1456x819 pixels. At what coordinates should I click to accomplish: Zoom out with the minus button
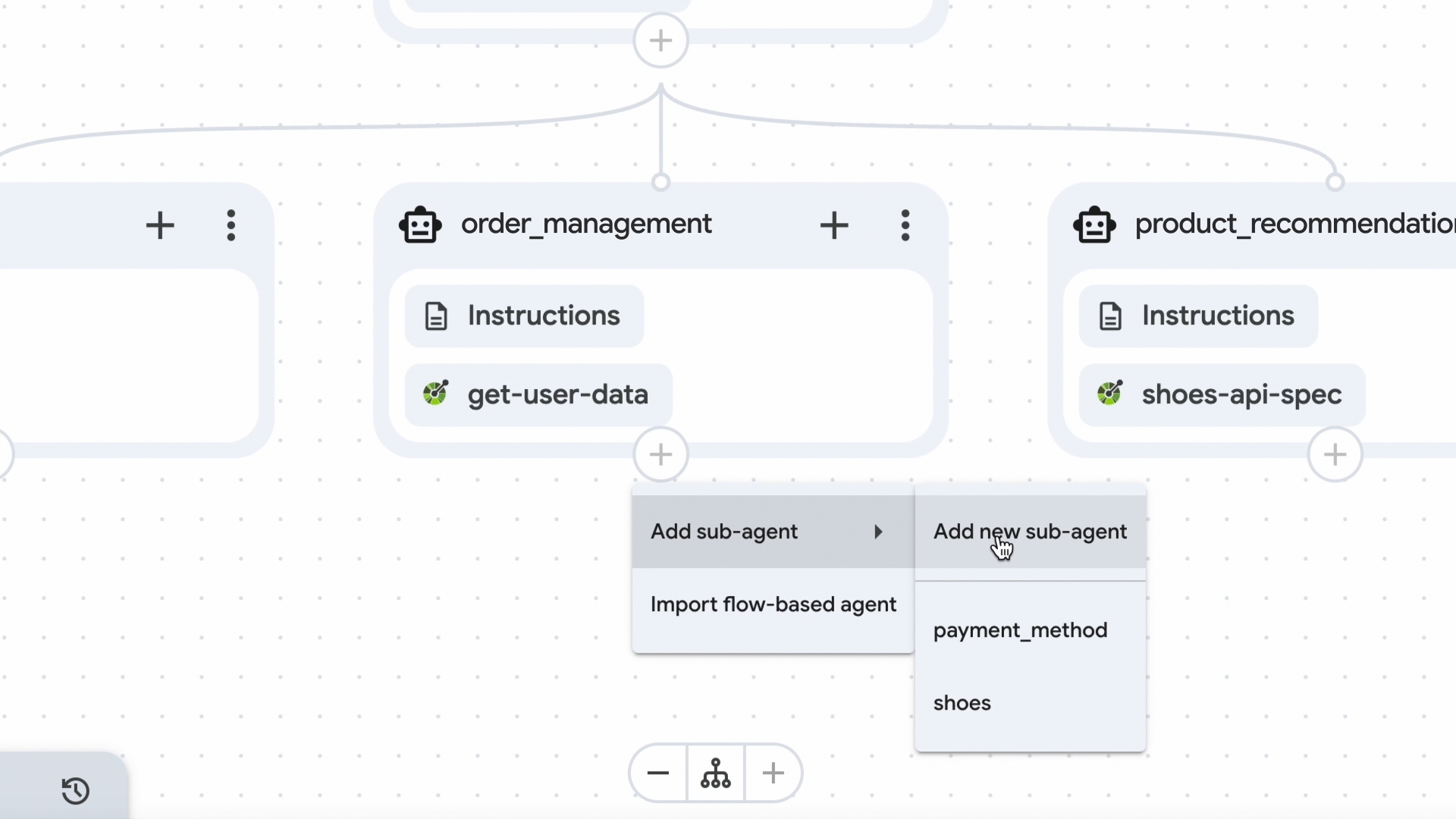click(x=658, y=773)
